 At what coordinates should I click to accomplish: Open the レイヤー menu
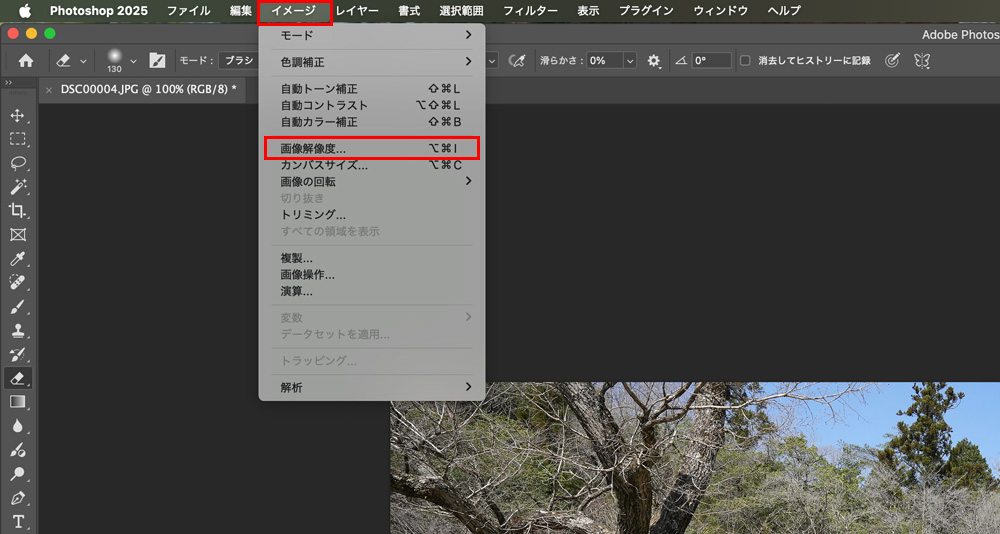(357, 11)
